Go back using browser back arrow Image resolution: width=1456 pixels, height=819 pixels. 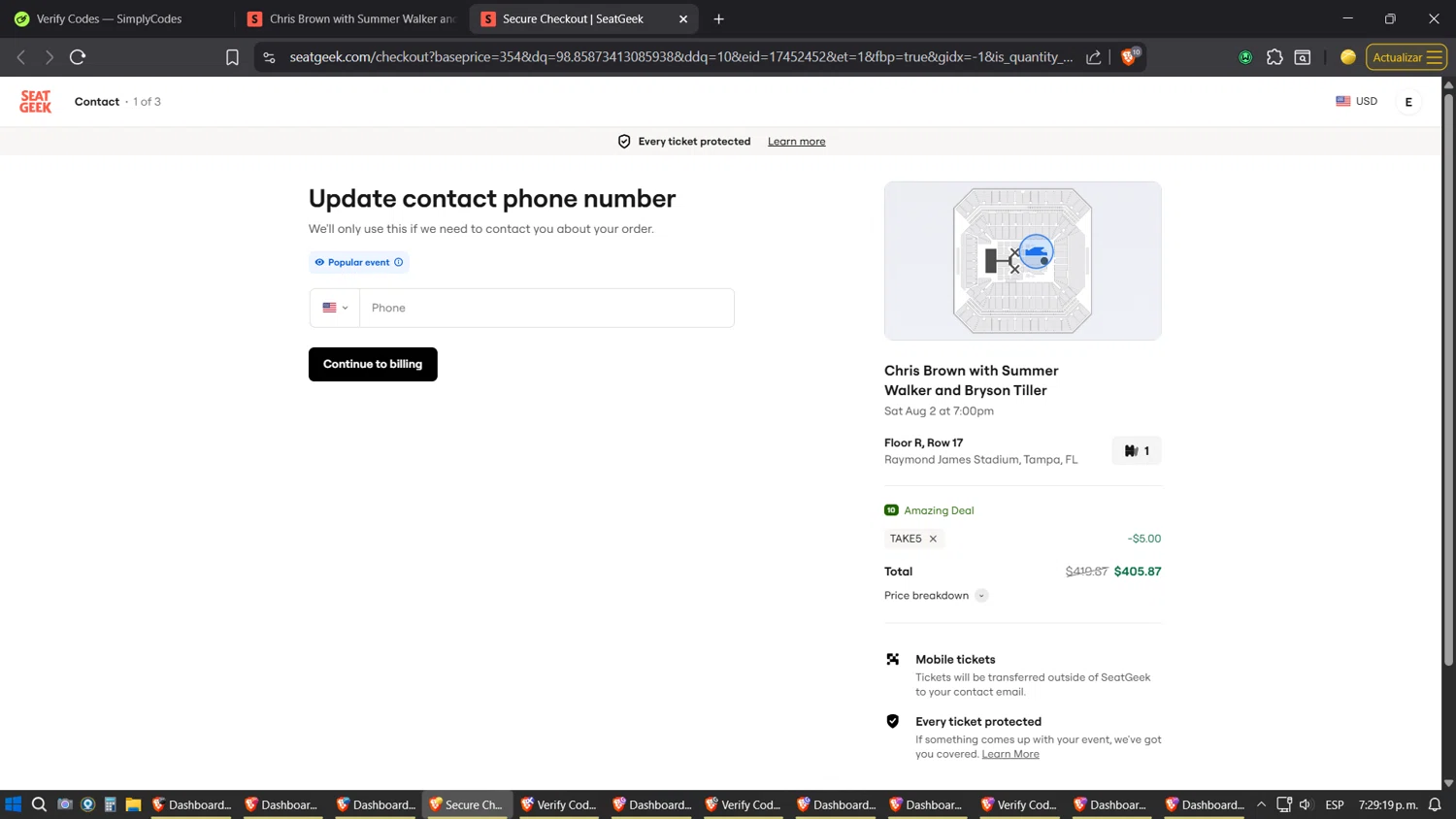point(21,57)
